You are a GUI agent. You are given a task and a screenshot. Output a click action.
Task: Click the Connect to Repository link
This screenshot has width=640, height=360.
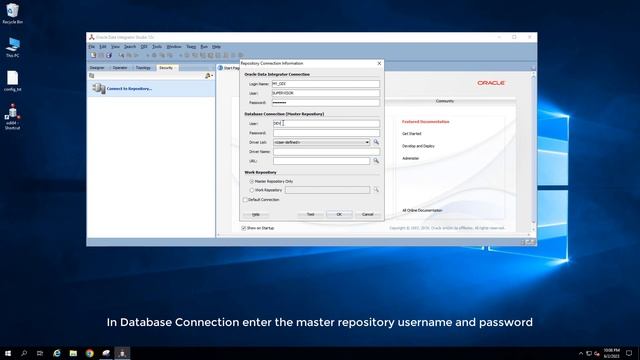[x=129, y=89]
